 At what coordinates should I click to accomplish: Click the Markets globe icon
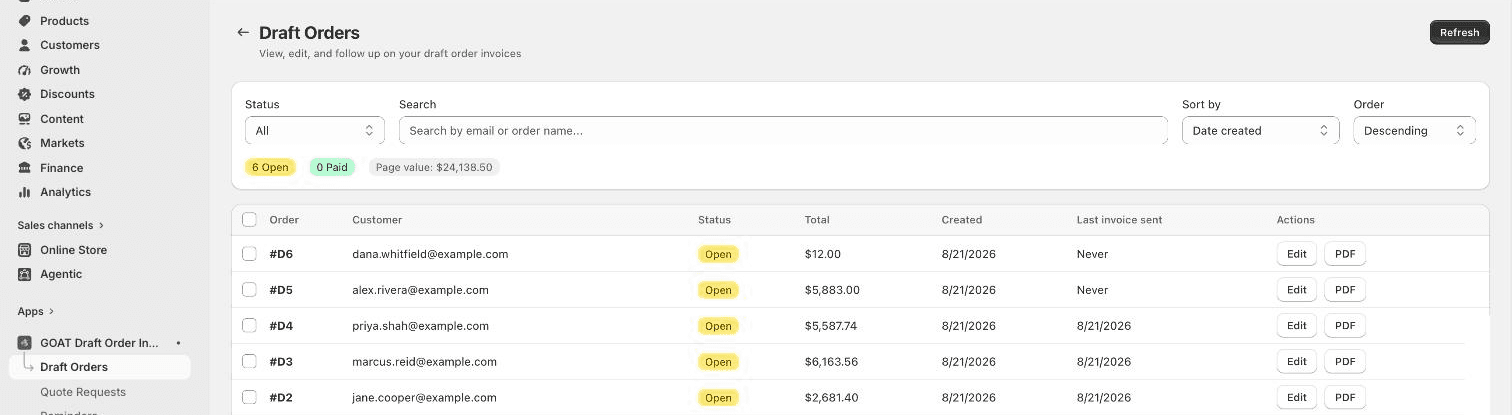tap(25, 143)
